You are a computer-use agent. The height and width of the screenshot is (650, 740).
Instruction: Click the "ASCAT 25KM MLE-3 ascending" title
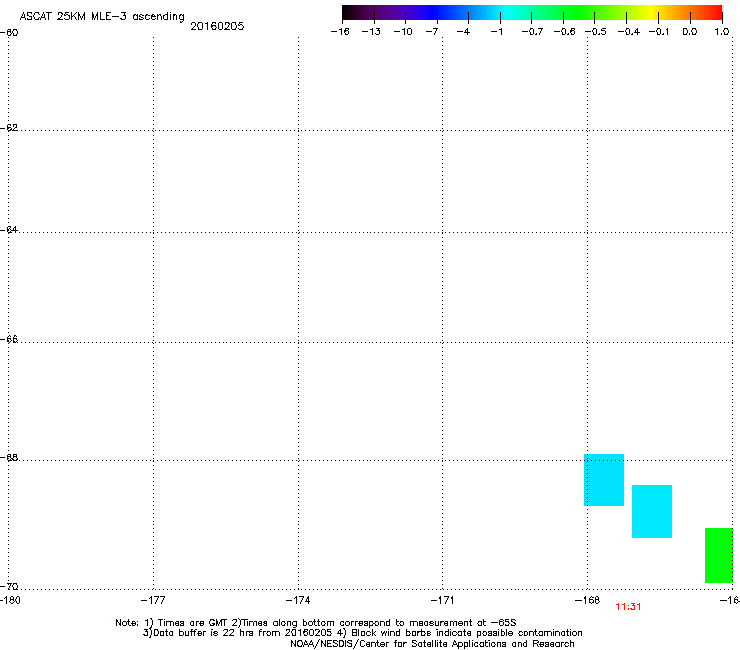coord(102,17)
